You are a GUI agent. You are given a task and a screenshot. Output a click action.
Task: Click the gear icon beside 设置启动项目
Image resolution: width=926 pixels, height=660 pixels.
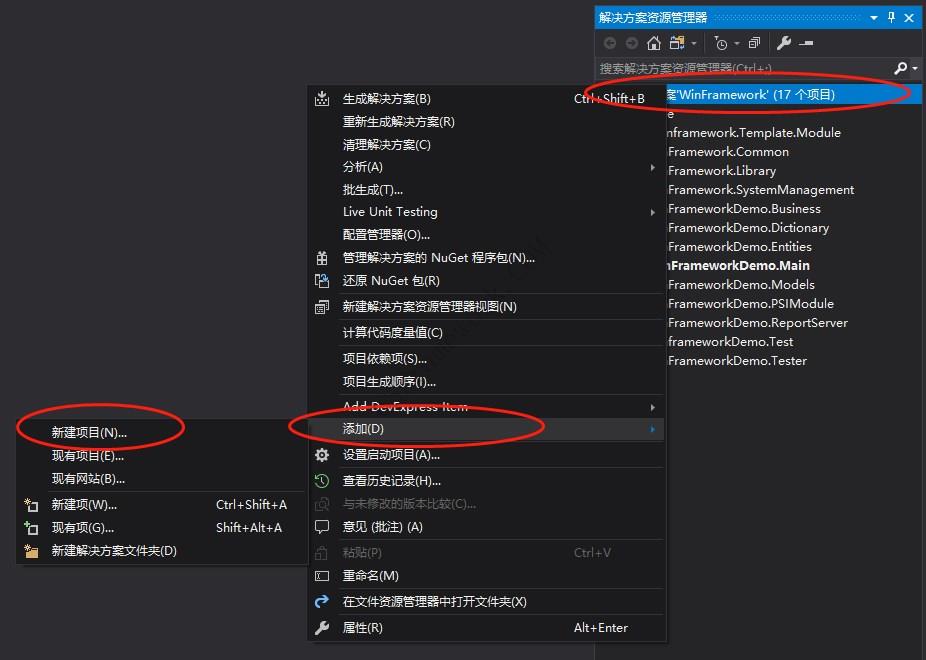[322, 454]
